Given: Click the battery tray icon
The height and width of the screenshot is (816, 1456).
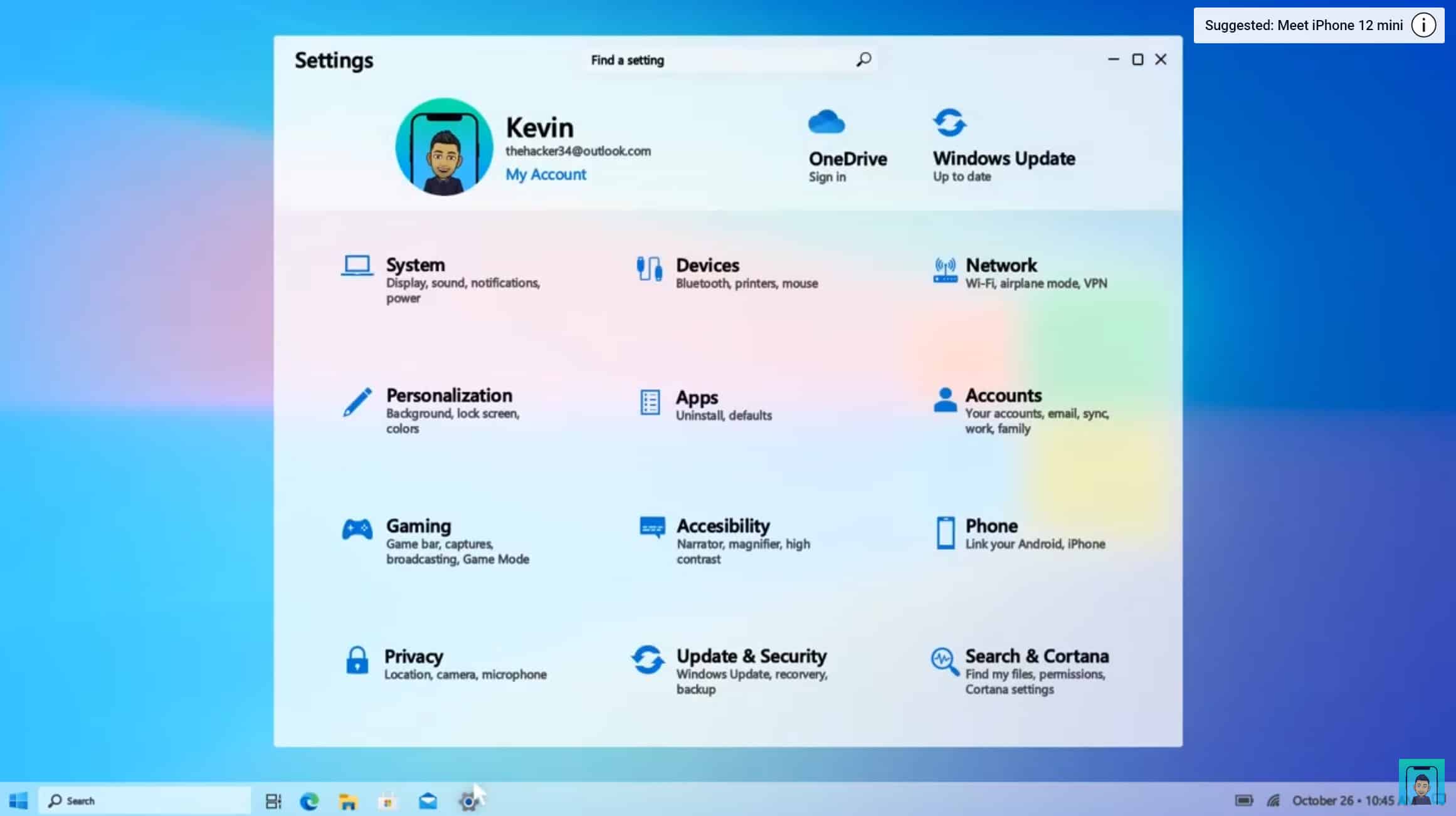Looking at the screenshot, I should [1244, 800].
